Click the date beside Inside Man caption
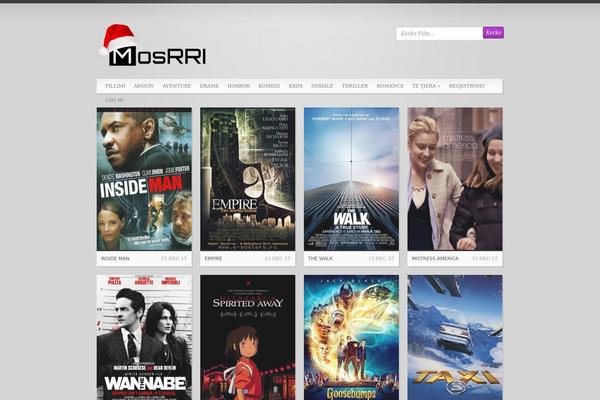Screen dimensions: 600x400 click(x=174, y=259)
